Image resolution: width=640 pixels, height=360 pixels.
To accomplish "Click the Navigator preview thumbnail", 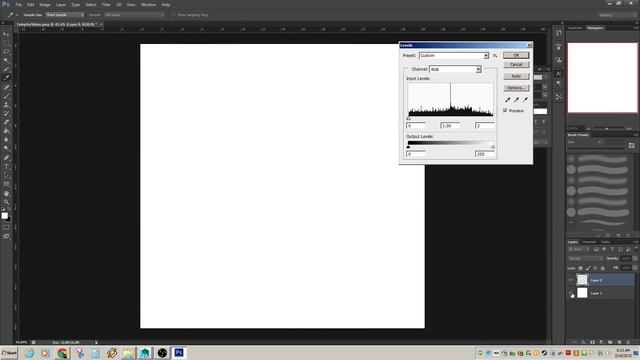I will [602, 78].
